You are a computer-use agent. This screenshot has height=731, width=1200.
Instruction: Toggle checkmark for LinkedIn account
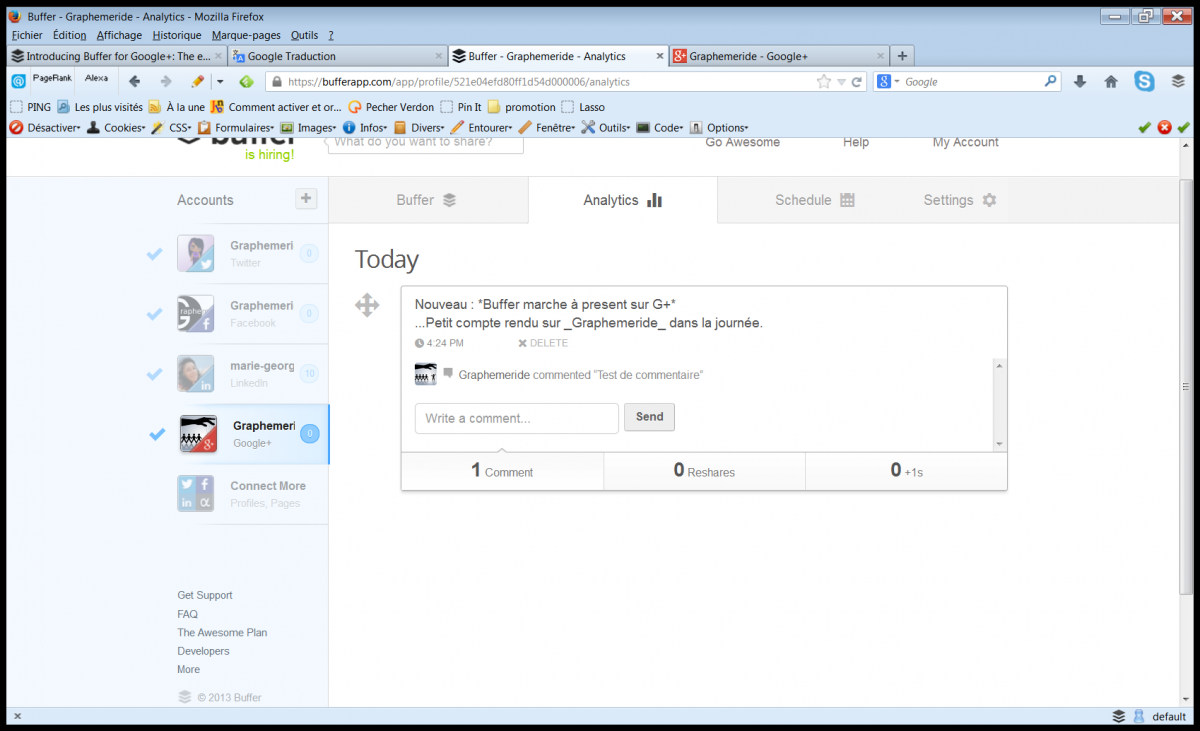tap(154, 374)
